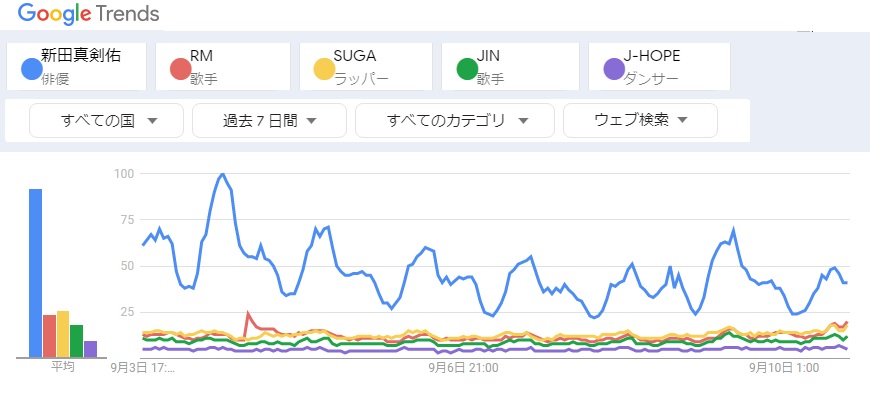This screenshot has height=400, width=870.
Task: Click the blue dot beside 新田真剣佑
Action: (x=31, y=69)
